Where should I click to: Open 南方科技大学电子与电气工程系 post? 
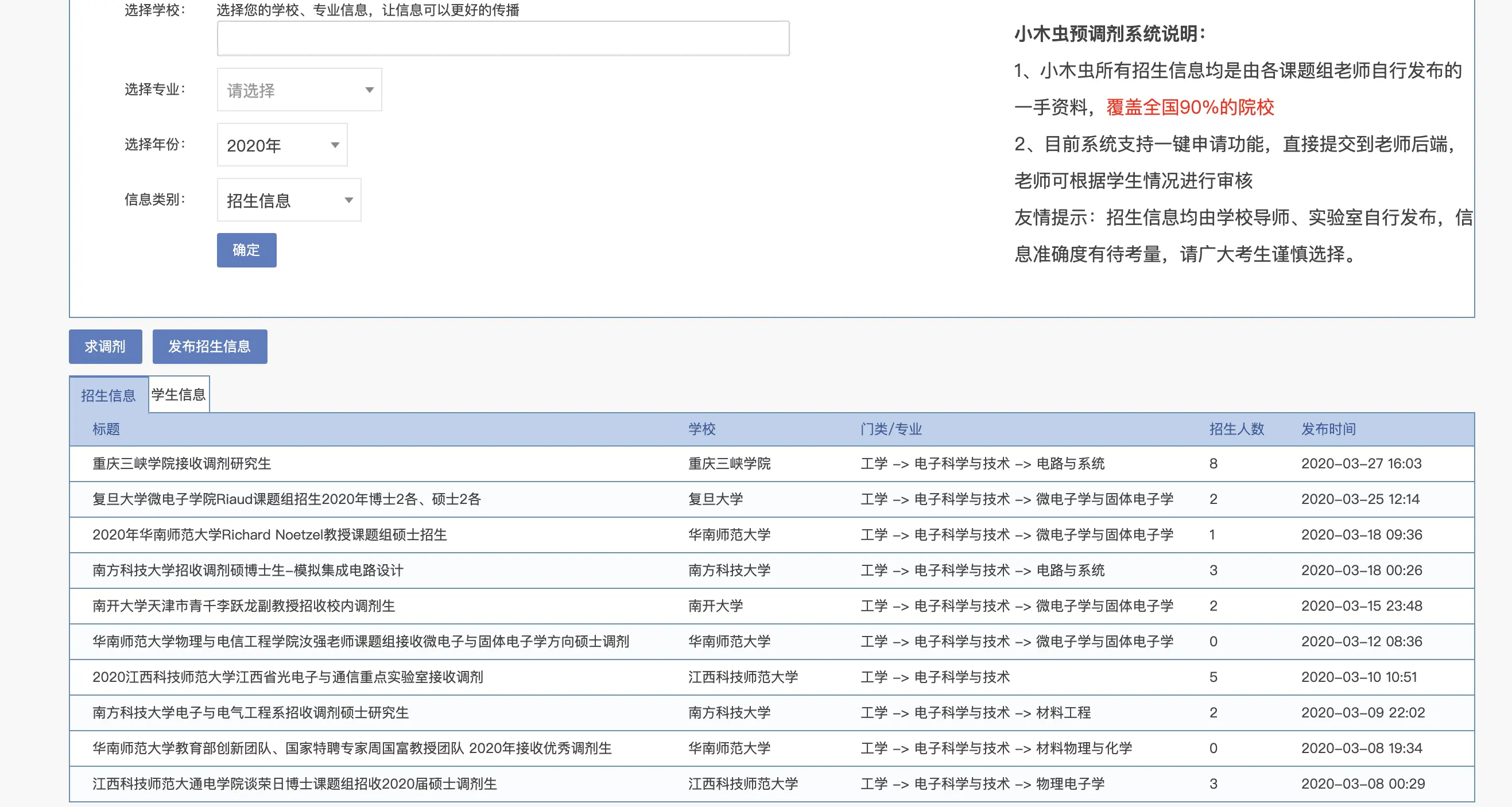[250, 712]
